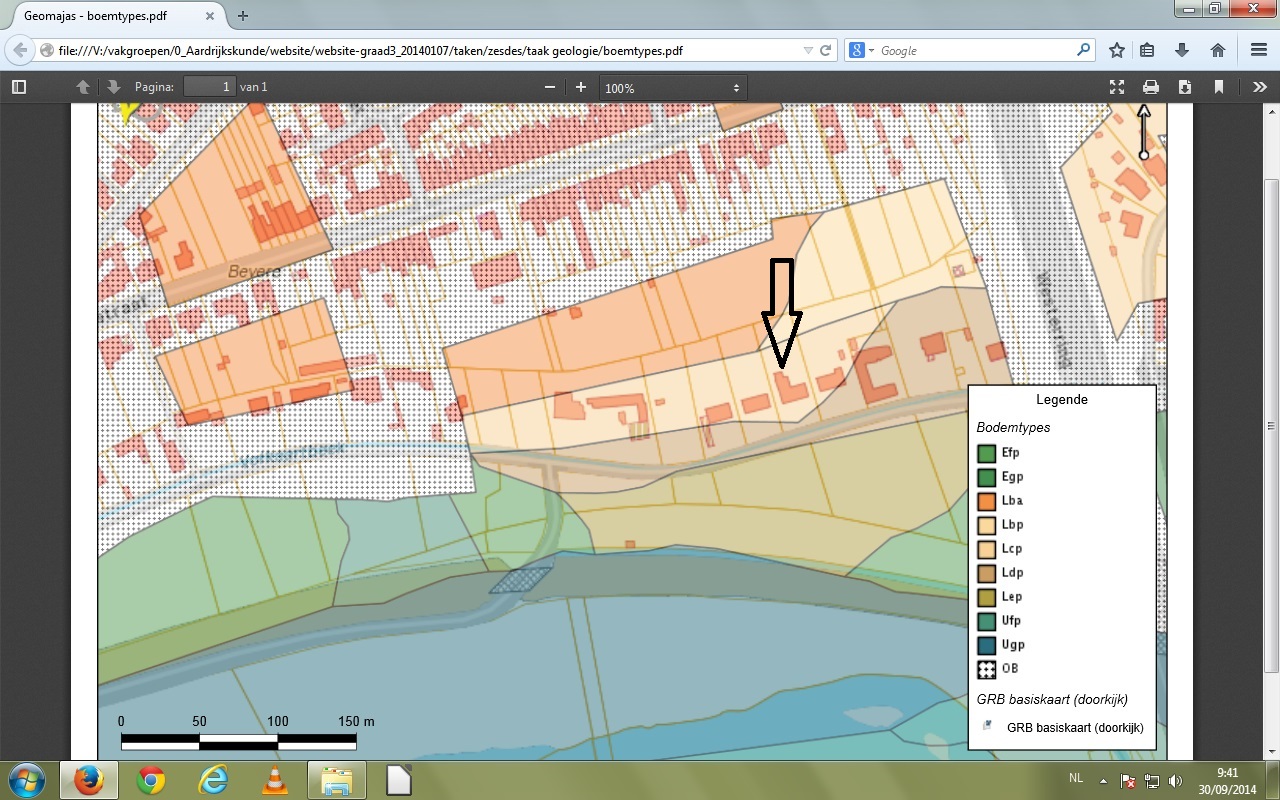This screenshot has height=800, width=1280.
Task: Bookmark the current PDF view
Action: [x=1219, y=87]
